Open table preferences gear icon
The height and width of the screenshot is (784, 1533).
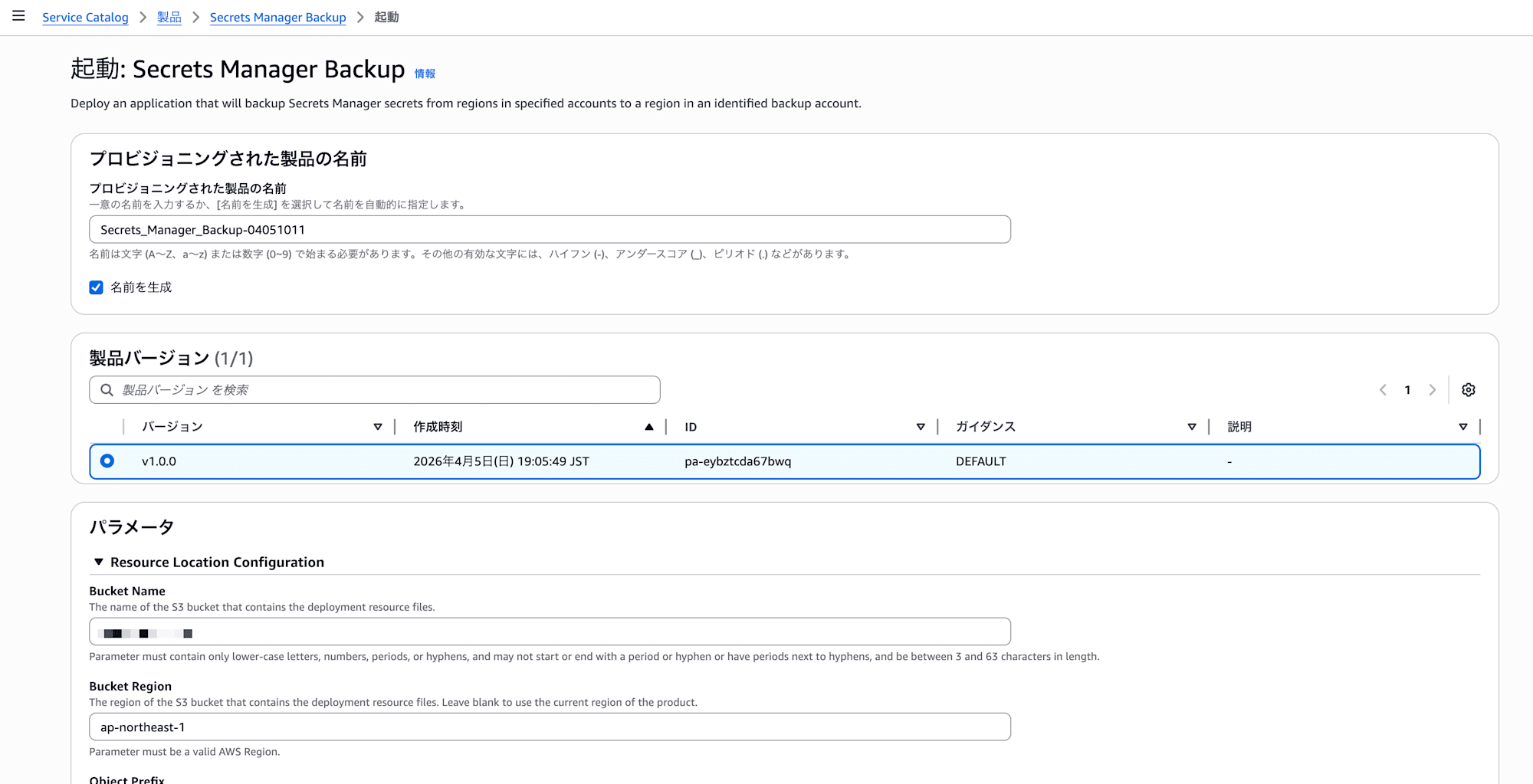click(x=1468, y=390)
